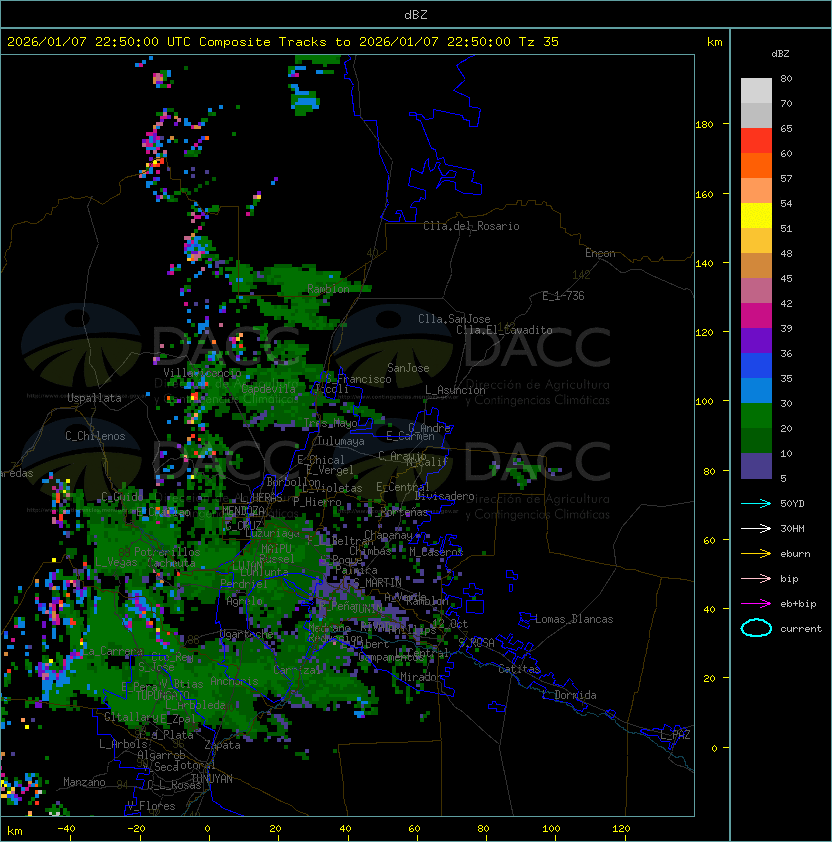Click the 'Uspallata' map label
The width and height of the screenshot is (832, 842).
(94, 398)
